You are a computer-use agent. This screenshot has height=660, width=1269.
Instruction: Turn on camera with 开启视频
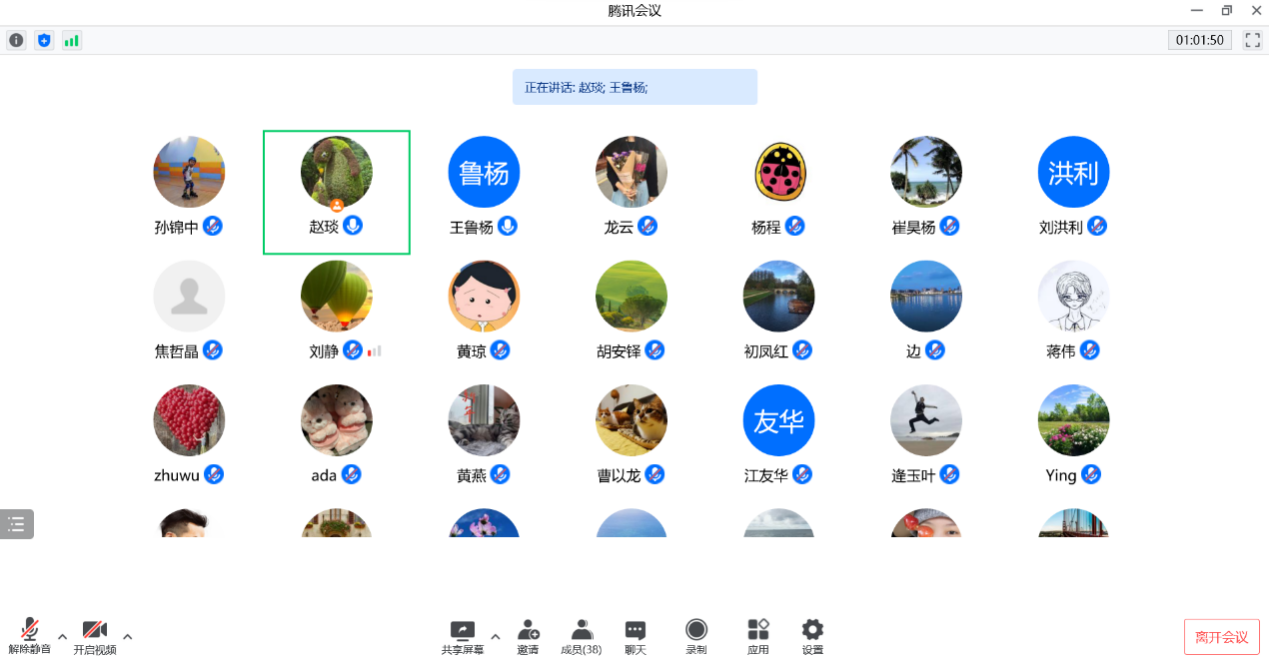point(94,635)
